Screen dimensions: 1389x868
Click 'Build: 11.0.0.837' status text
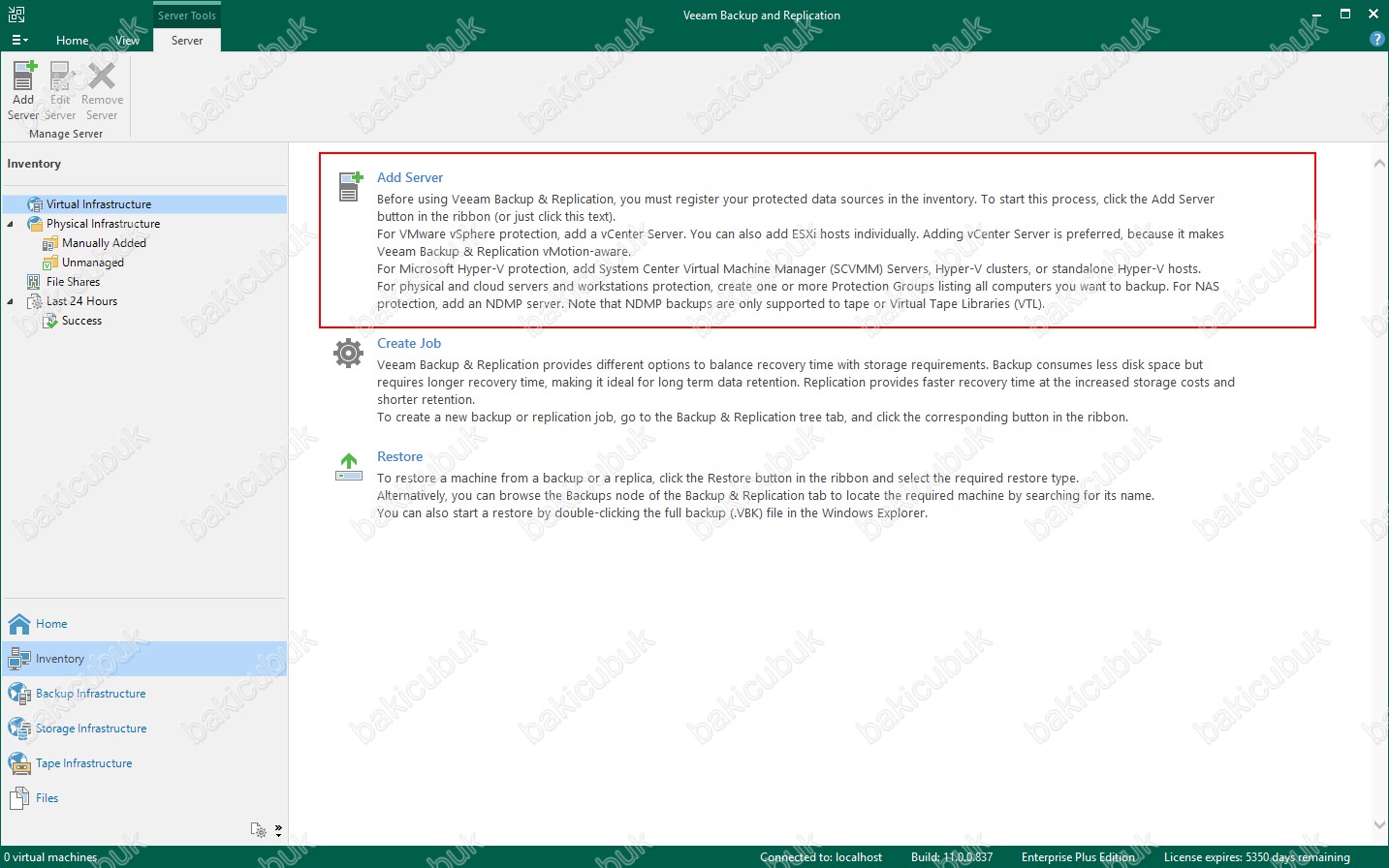(x=952, y=857)
